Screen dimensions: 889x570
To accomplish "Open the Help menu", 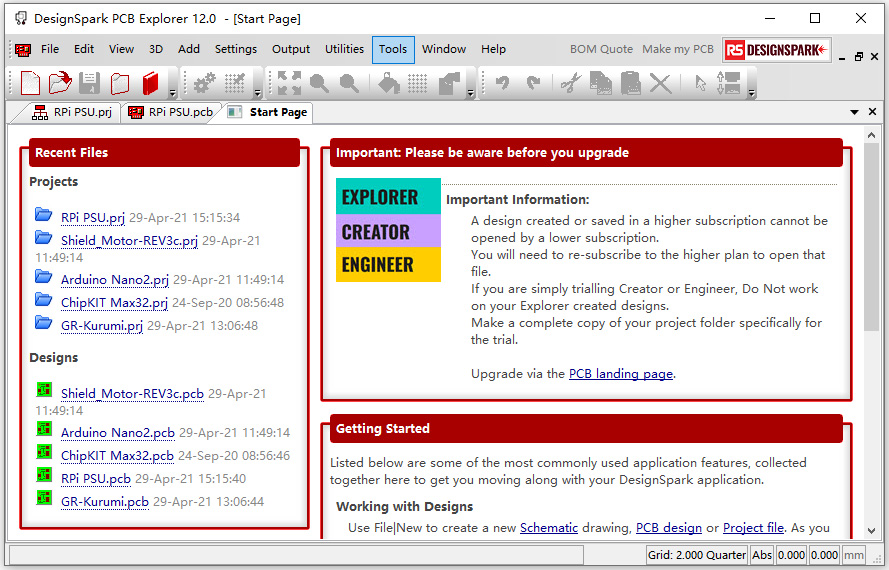I will tap(493, 49).
